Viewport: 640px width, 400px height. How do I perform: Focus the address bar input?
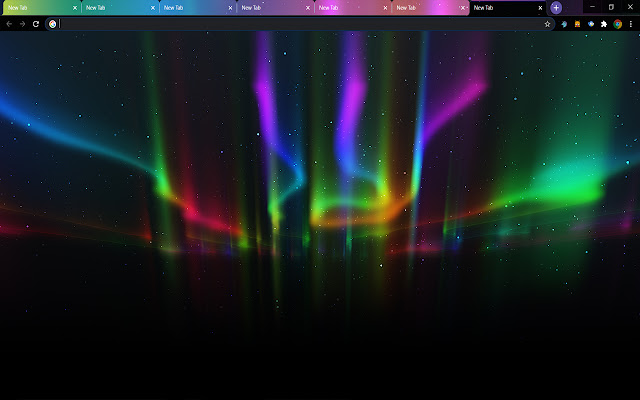[x=300, y=23]
